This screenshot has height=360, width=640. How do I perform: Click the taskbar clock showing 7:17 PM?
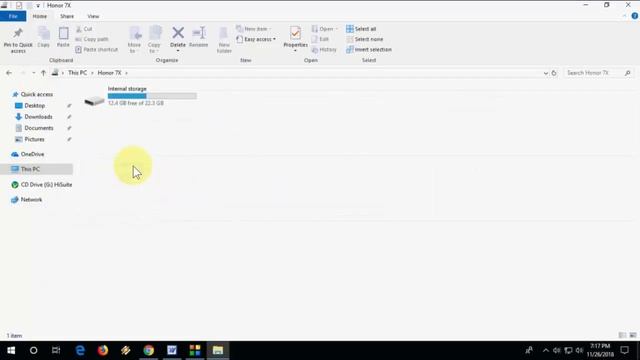[600, 350]
